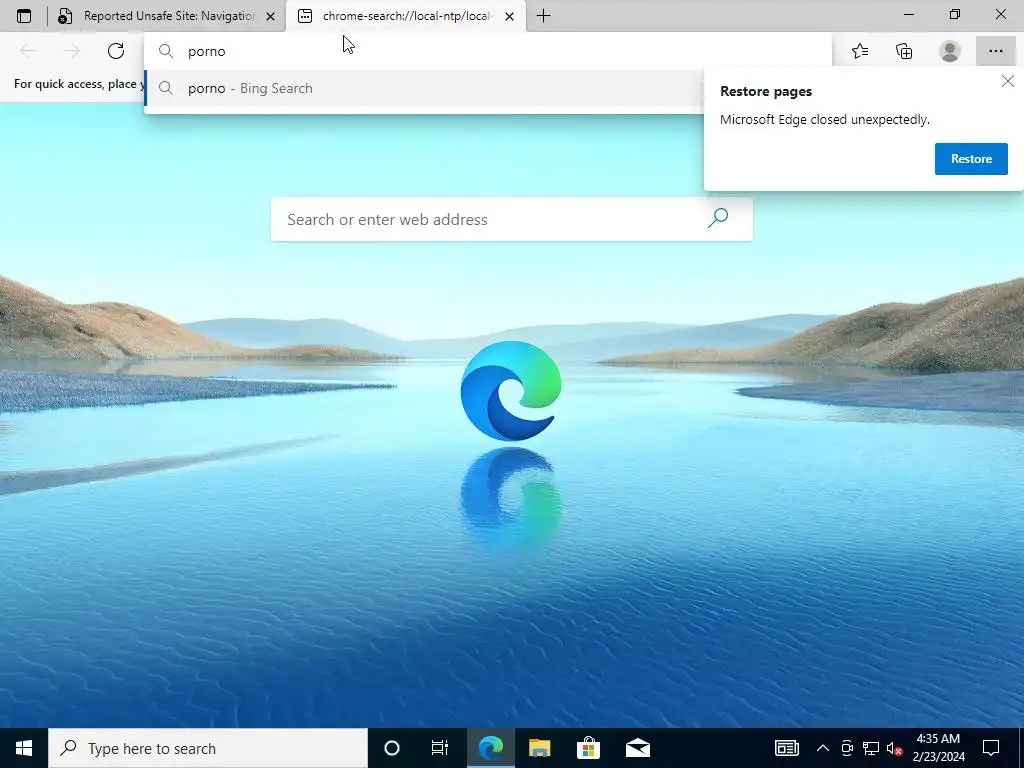Screen dimensions: 1024x768
Task: Open the Action Center notifications icon
Action: [991, 748]
